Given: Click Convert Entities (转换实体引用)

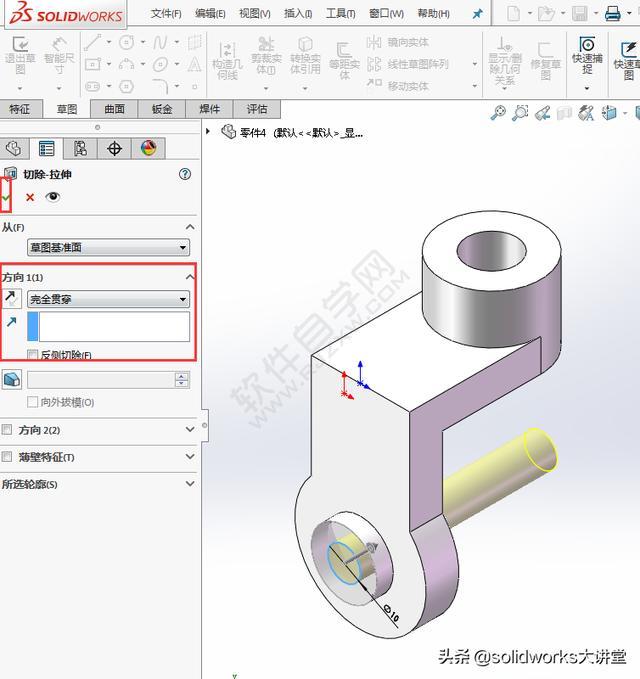Looking at the screenshot, I should 305,56.
